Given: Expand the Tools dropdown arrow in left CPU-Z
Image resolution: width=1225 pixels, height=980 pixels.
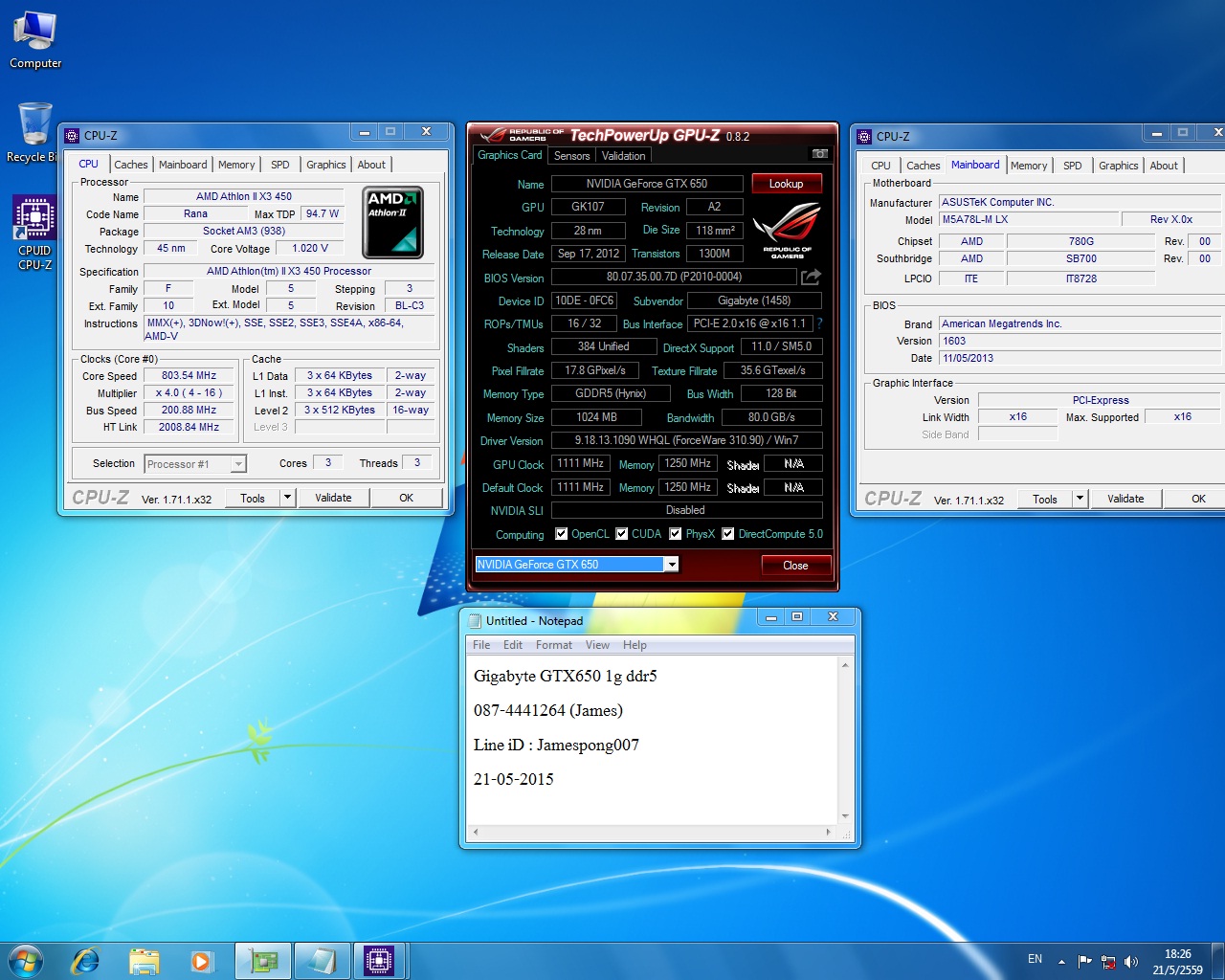Looking at the screenshot, I should 287,498.
